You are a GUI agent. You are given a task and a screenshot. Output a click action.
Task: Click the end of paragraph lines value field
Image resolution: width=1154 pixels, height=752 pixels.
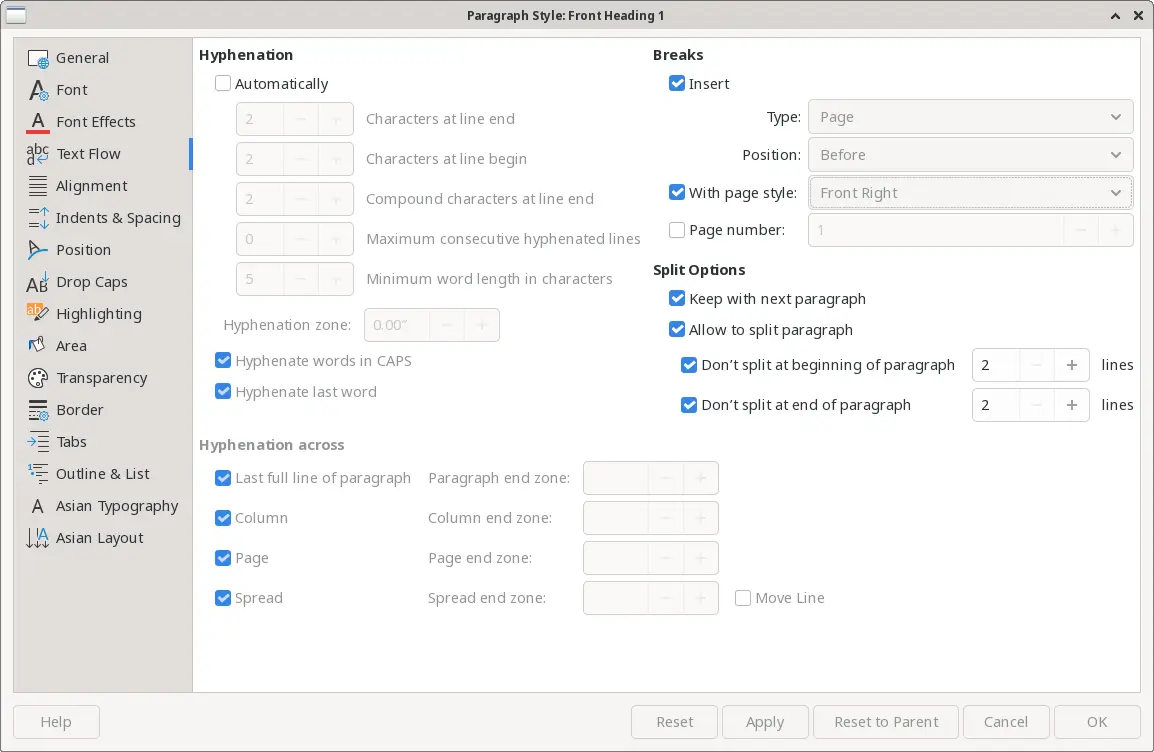996,405
